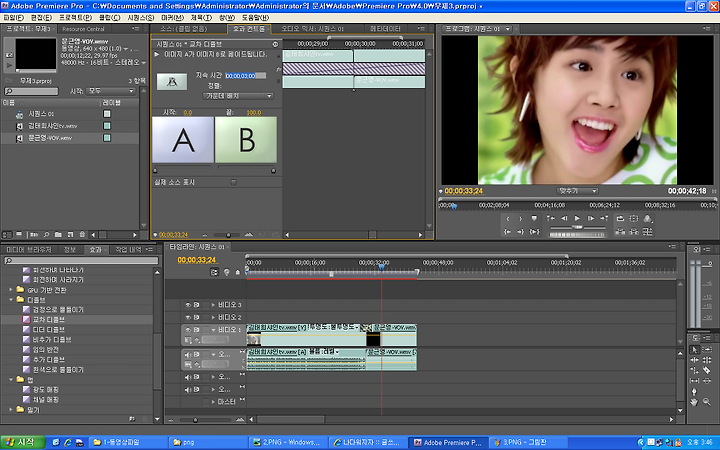
Task: Open the 시작: 모두 filter dropdown
Action: pyautogui.click(x=111, y=91)
